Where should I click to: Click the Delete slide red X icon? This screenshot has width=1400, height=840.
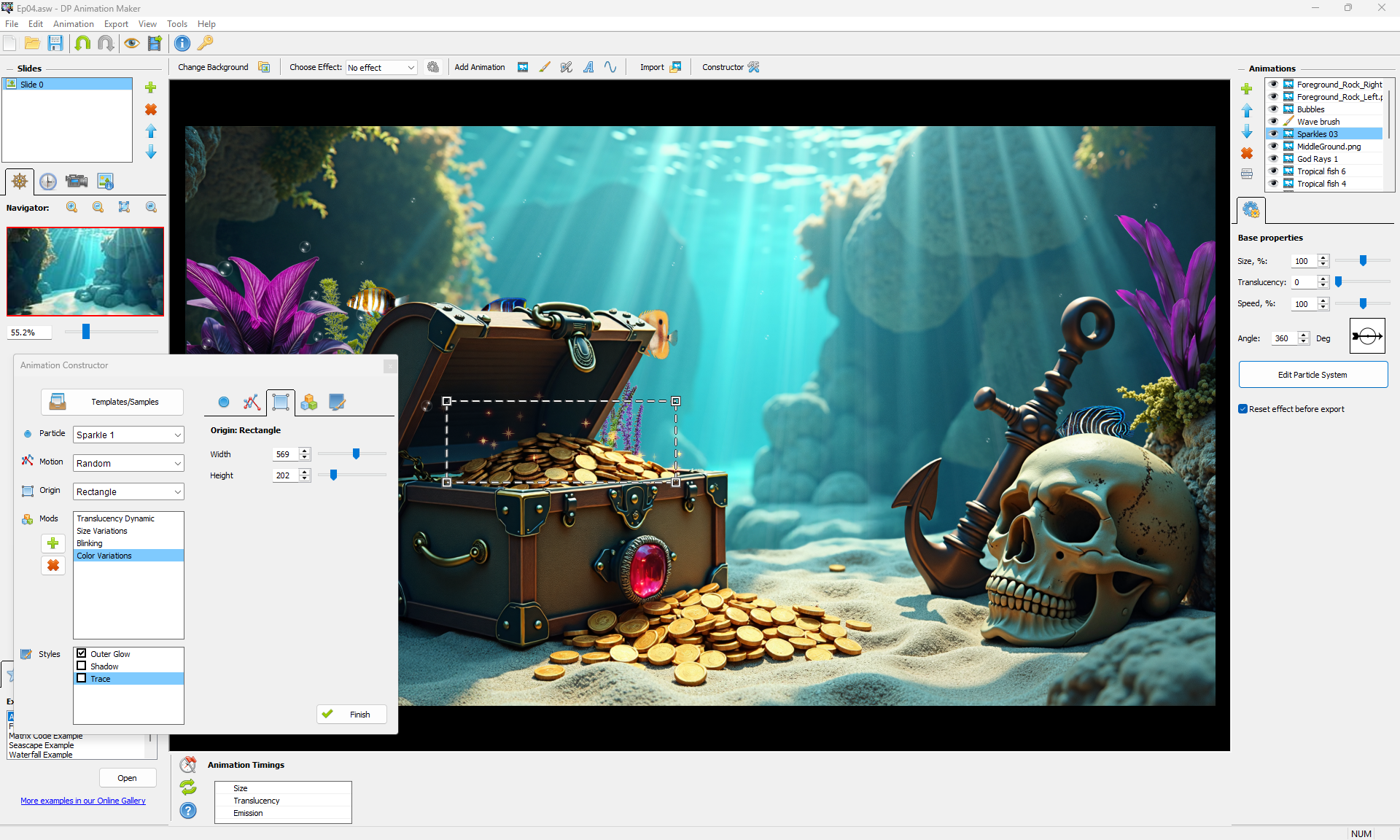pos(151,109)
